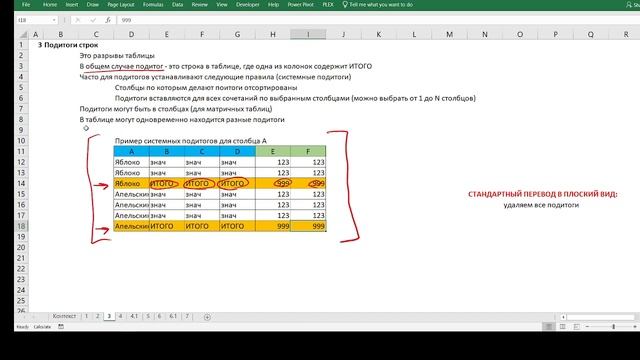640x360 pixels.
Task: Open the PLEX add-in tab
Action: tap(328, 4)
